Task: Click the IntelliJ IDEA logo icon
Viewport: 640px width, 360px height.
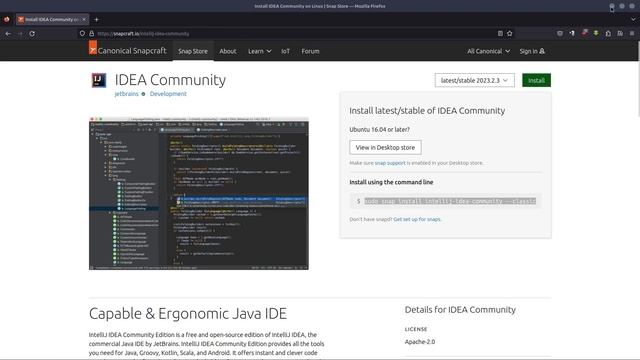Action: [x=99, y=80]
